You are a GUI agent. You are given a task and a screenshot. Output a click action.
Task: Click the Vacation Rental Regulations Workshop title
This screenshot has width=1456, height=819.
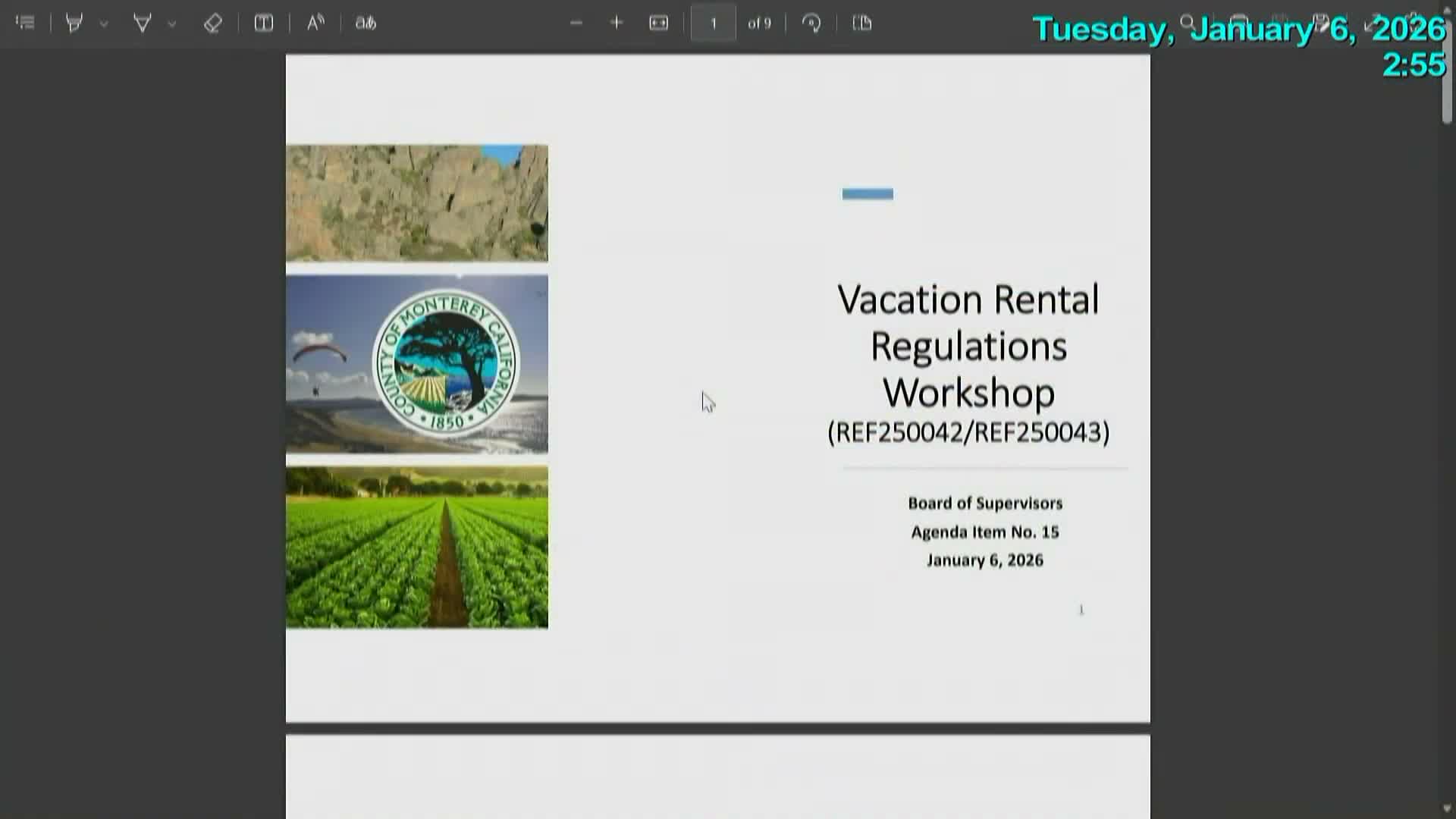coord(968,346)
